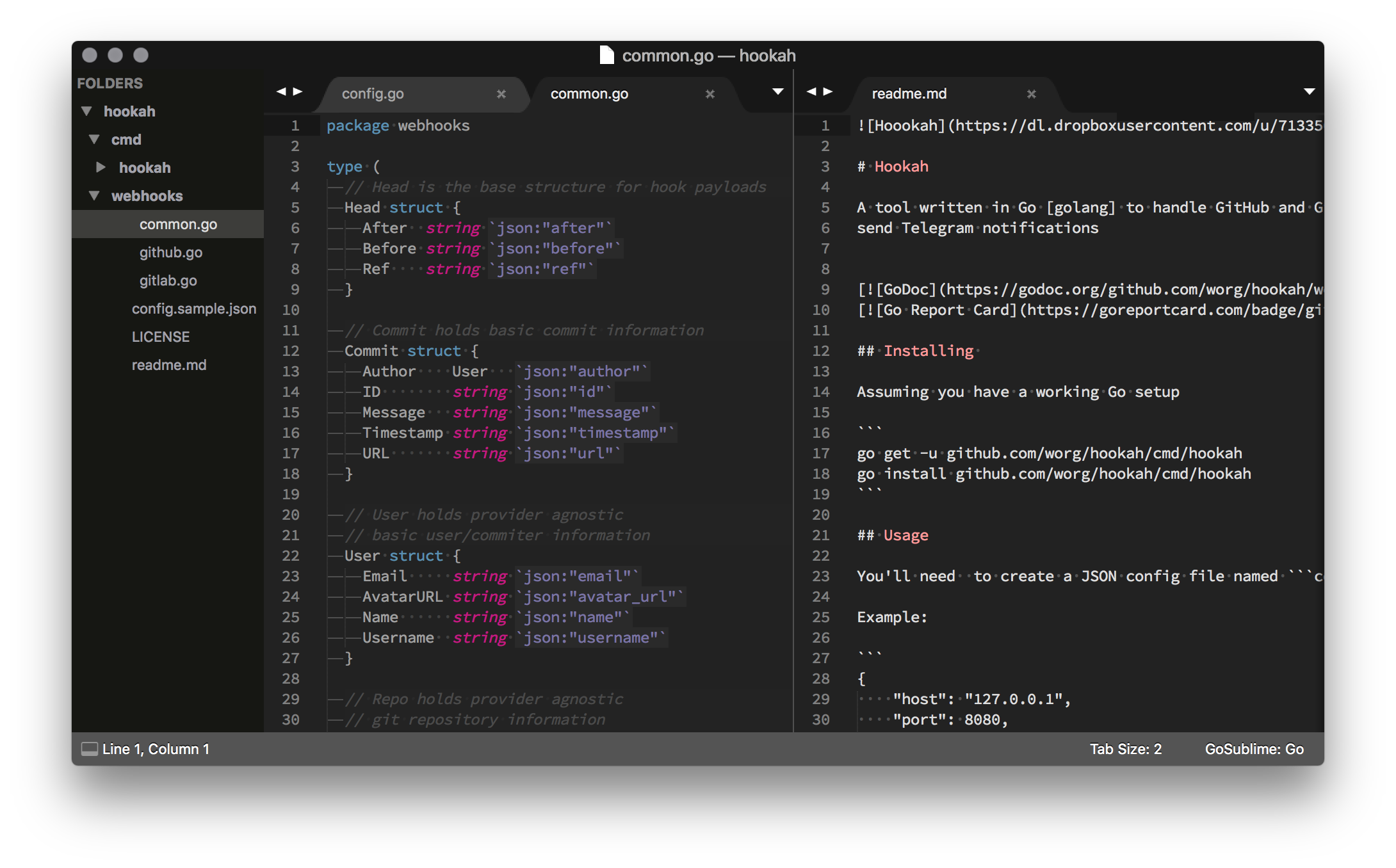1396x868 pixels.
Task: Collapse the cmd folder
Action: [x=94, y=140]
